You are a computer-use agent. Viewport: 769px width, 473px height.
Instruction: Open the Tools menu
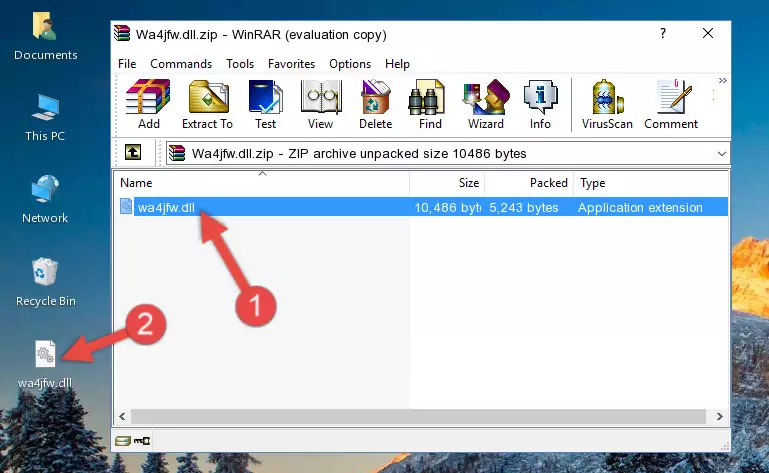pyautogui.click(x=240, y=64)
